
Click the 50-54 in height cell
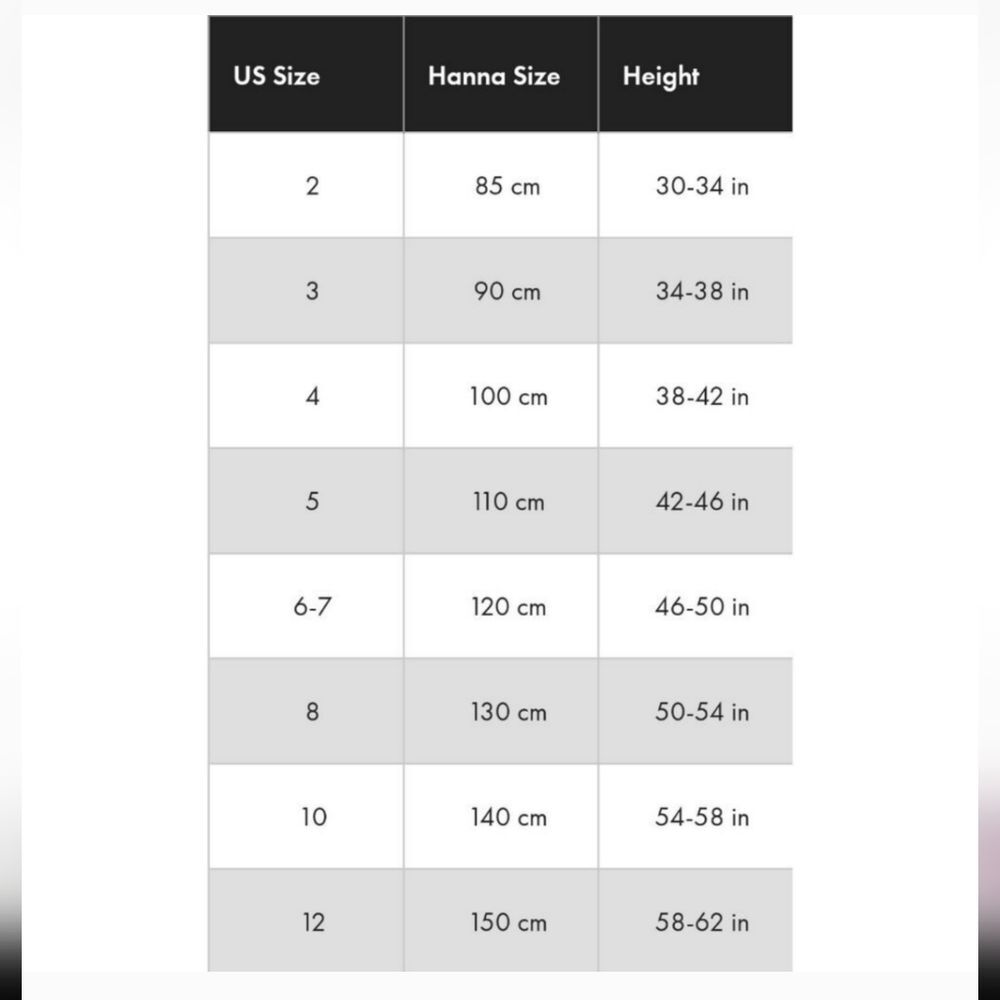tap(696, 711)
